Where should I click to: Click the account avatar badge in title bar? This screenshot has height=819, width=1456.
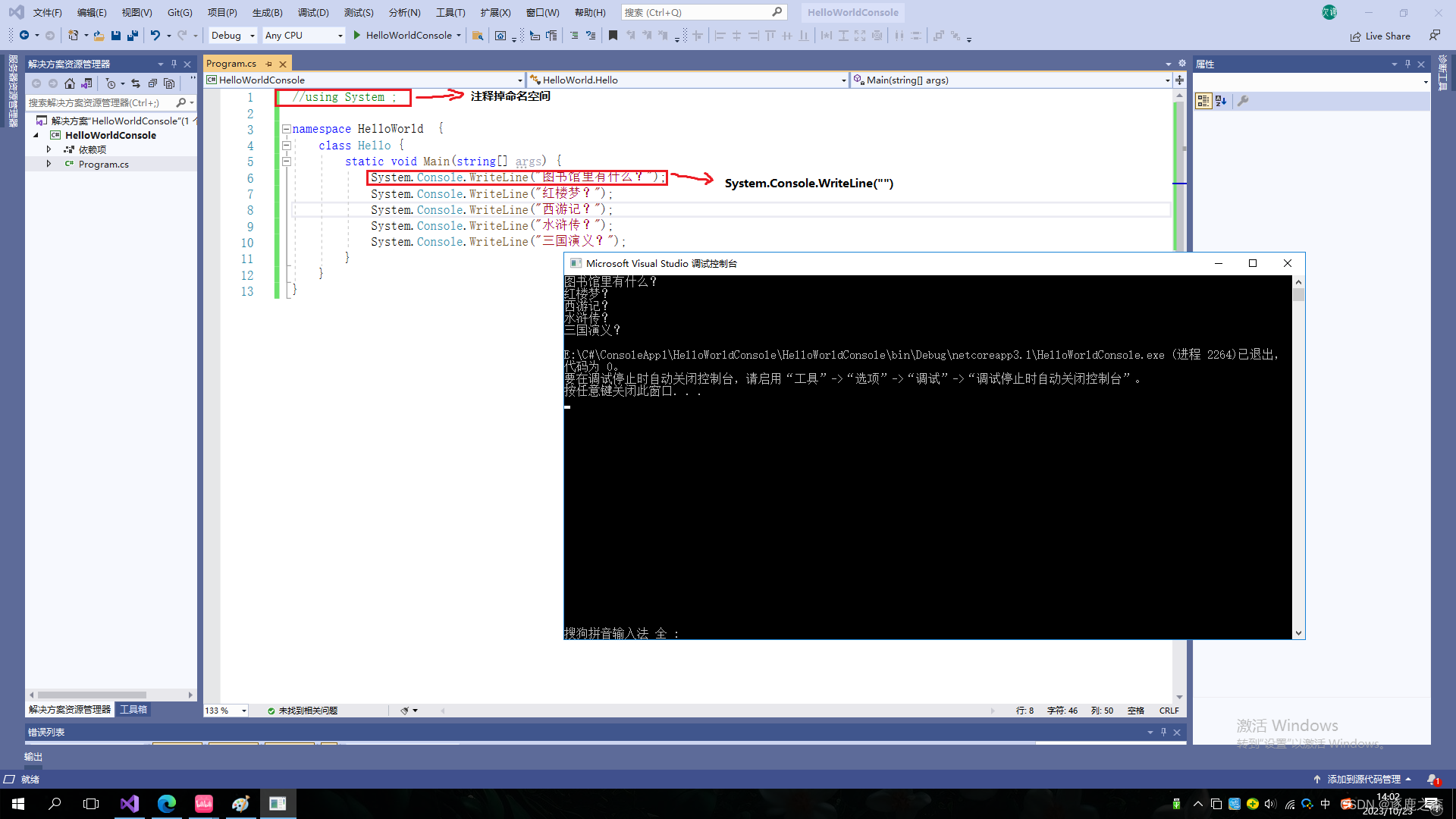[x=1329, y=12]
